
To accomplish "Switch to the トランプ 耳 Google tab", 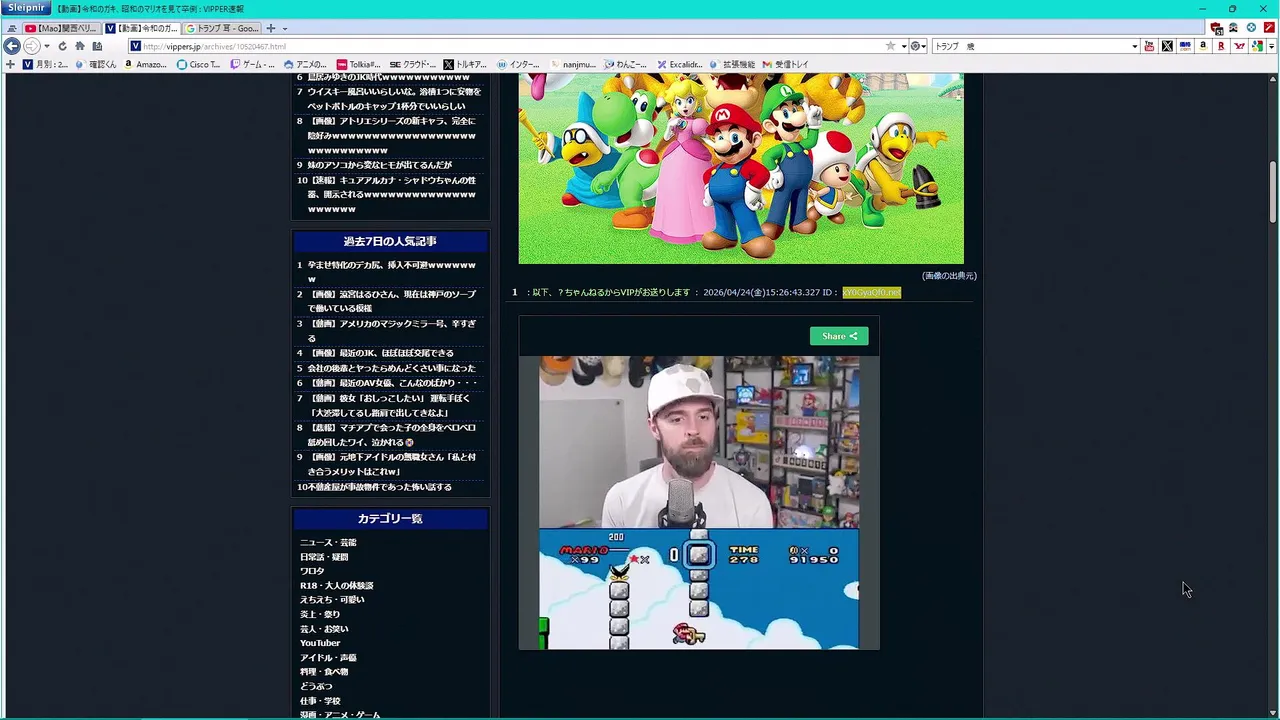I will 222,28.
